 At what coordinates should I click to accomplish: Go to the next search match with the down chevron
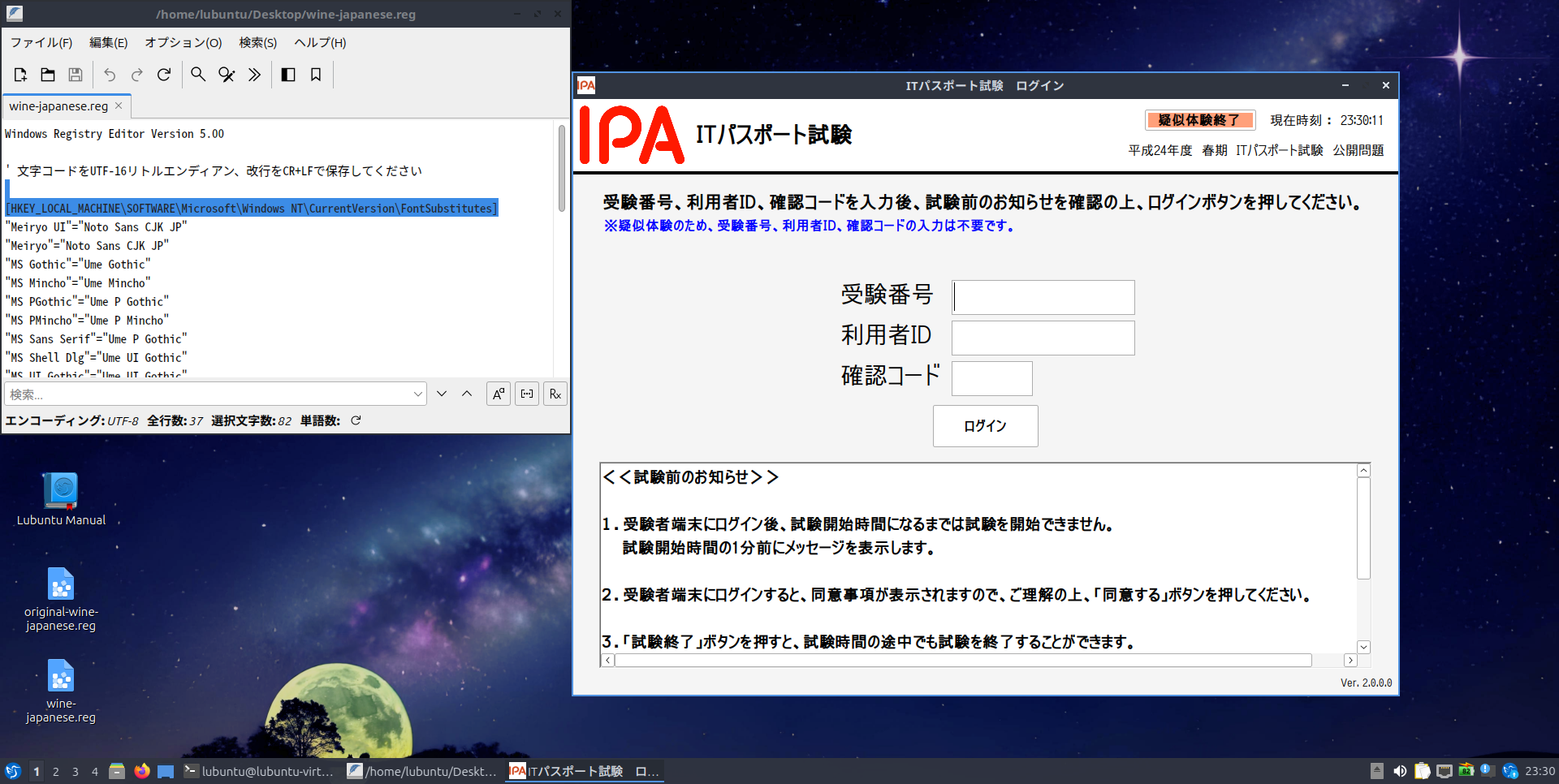pyautogui.click(x=442, y=394)
